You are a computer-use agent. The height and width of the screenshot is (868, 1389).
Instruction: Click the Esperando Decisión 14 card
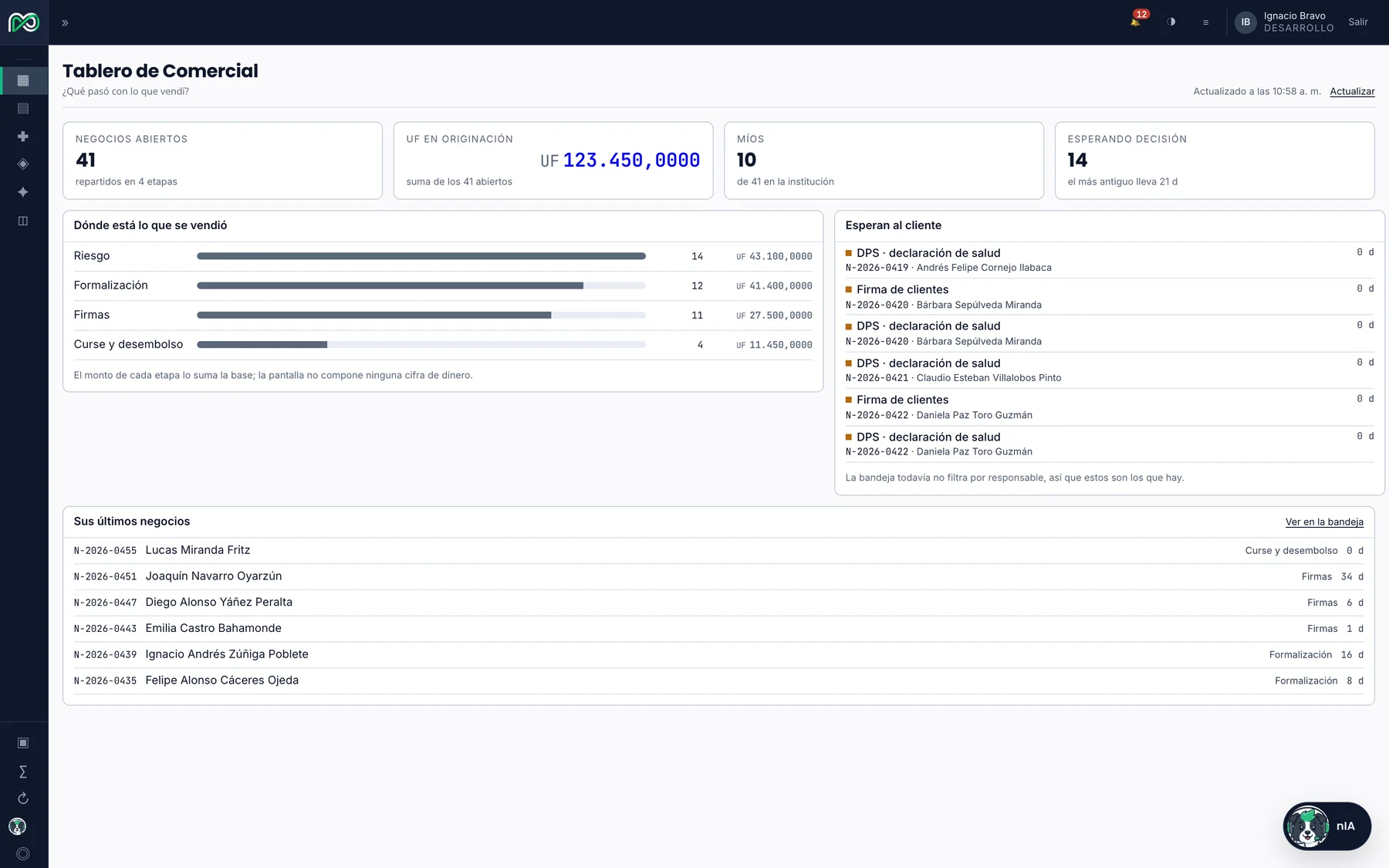(1215, 160)
